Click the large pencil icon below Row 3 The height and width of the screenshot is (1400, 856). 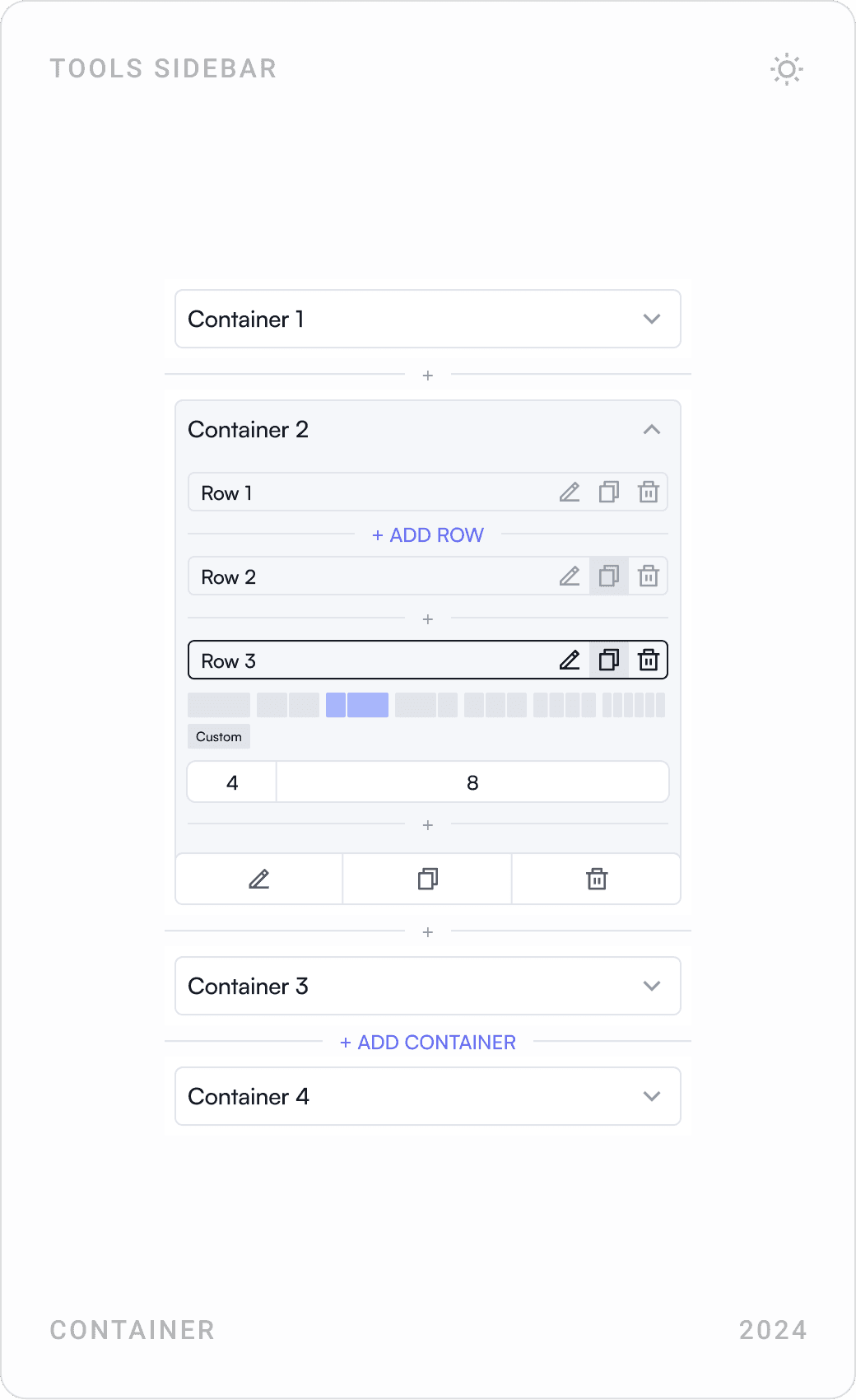point(258,879)
